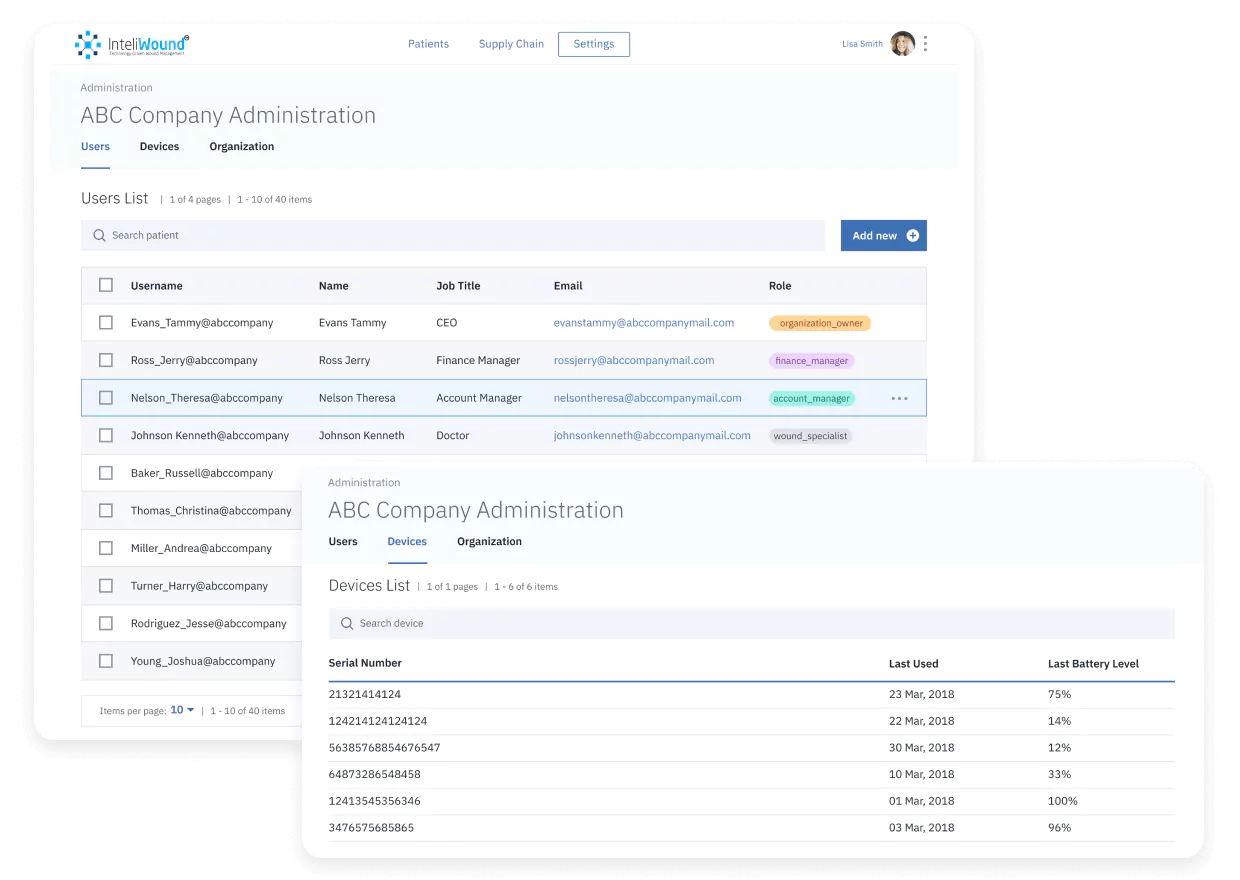Open row actions for Nelson Theresa

pyautogui.click(x=899, y=398)
